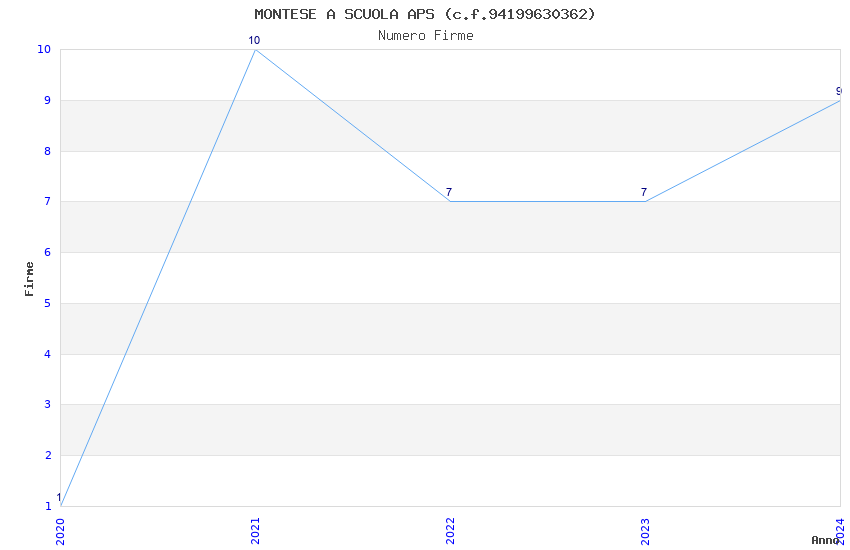Image resolution: width=850 pixels, height=550 pixels.
Task: Click the Numero Firme subtitle
Action: coord(425,36)
